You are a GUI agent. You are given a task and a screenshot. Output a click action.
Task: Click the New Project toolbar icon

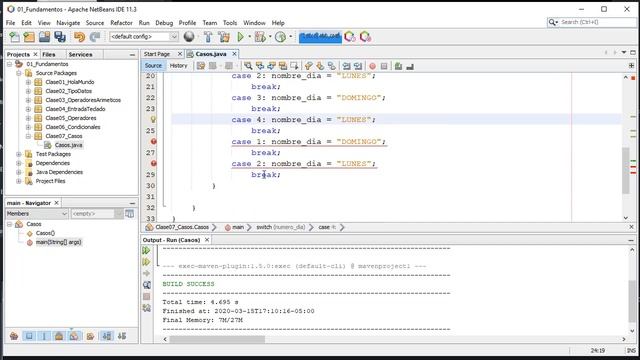(29, 37)
